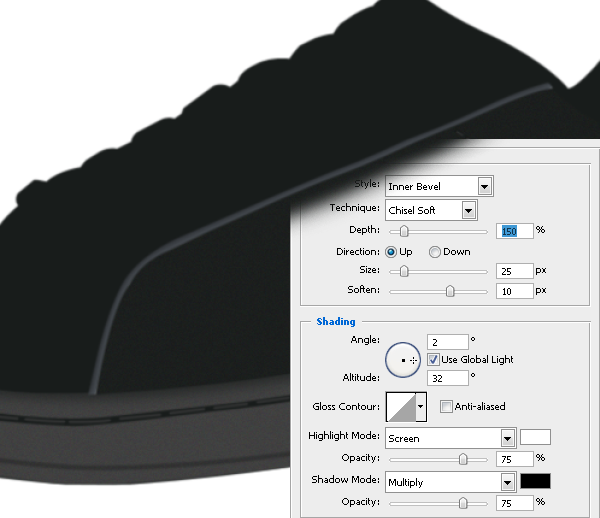Open the Shadow Mode dropdown showing Multiply
The height and width of the screenshot is (518, 600).
451,482
